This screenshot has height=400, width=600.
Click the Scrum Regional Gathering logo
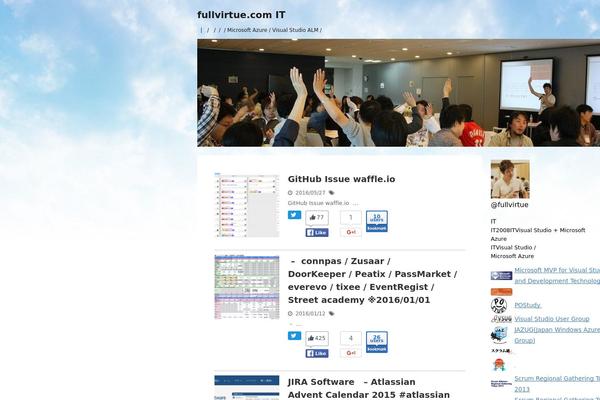(501, 383)
